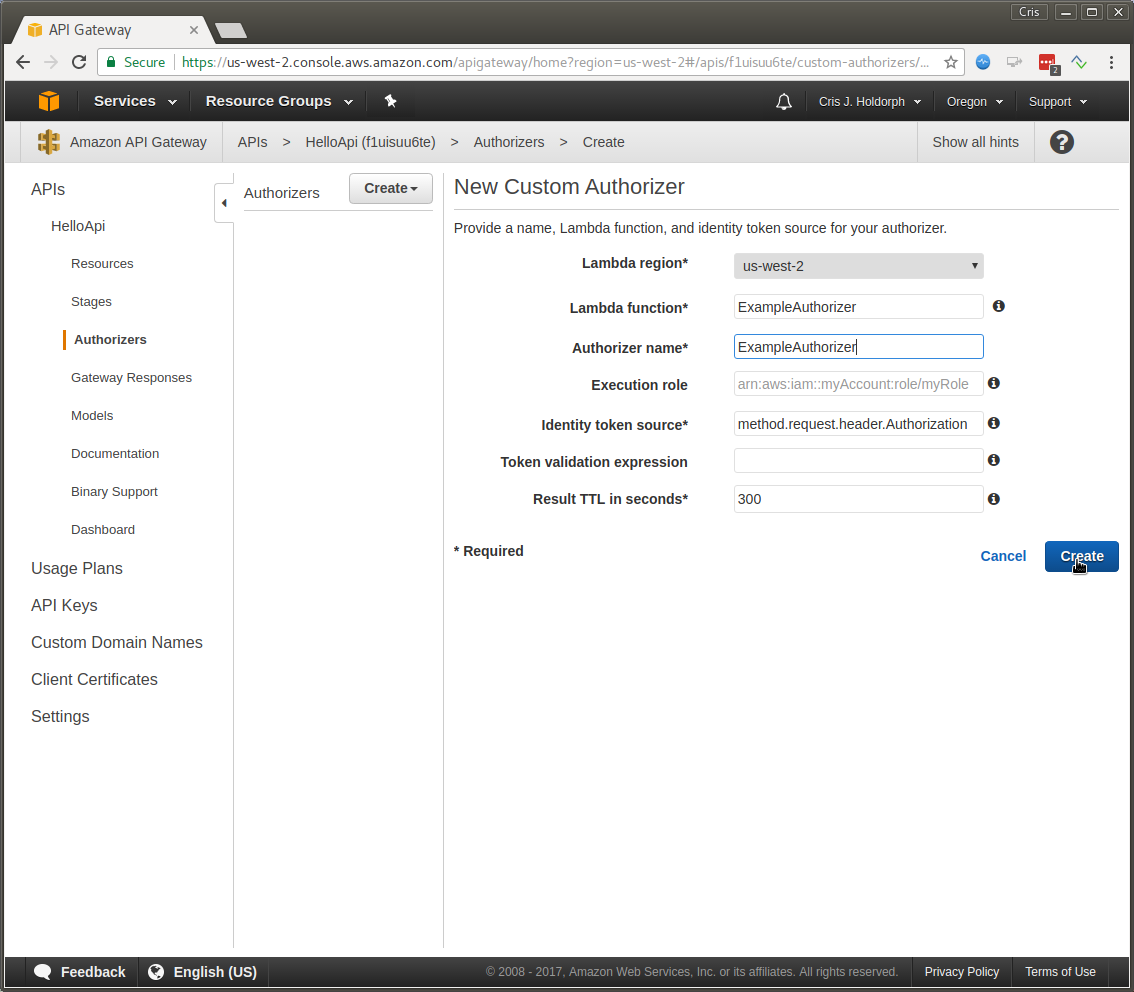Click the Secure padlock site info
Viewport: 1134px width, 992px height.
(135, 62)
